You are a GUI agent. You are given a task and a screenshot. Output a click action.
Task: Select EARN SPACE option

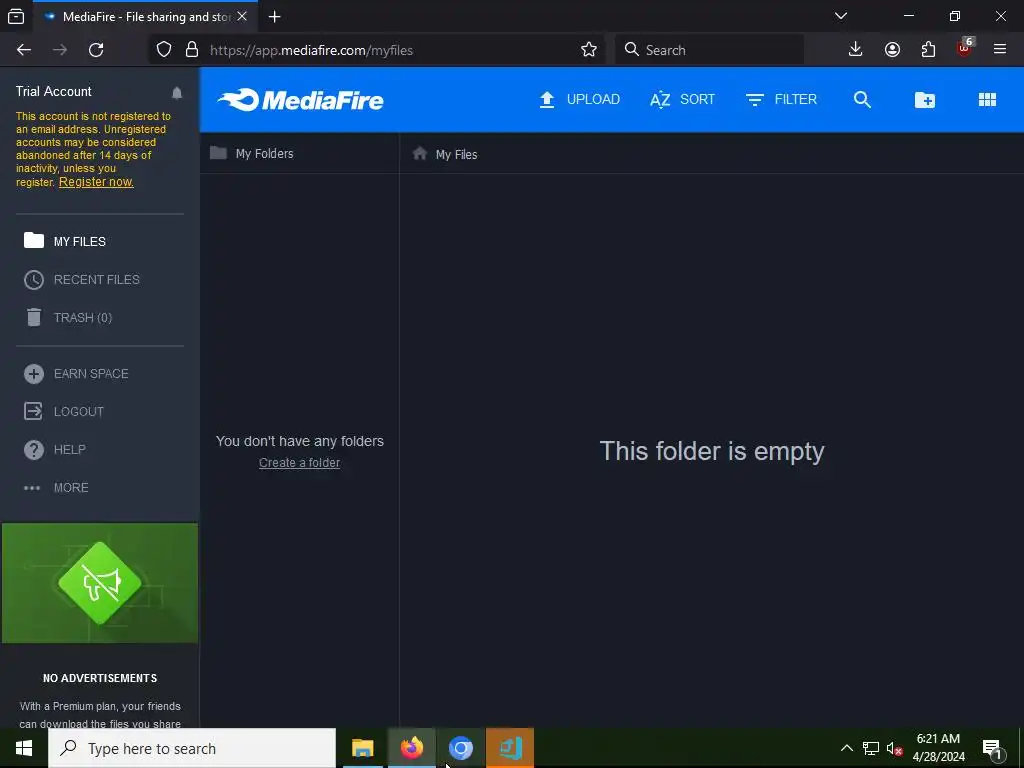coord(76,374)
